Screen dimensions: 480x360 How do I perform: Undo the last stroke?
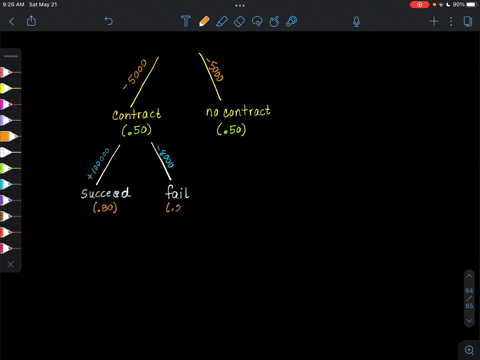tap(109, 21)
